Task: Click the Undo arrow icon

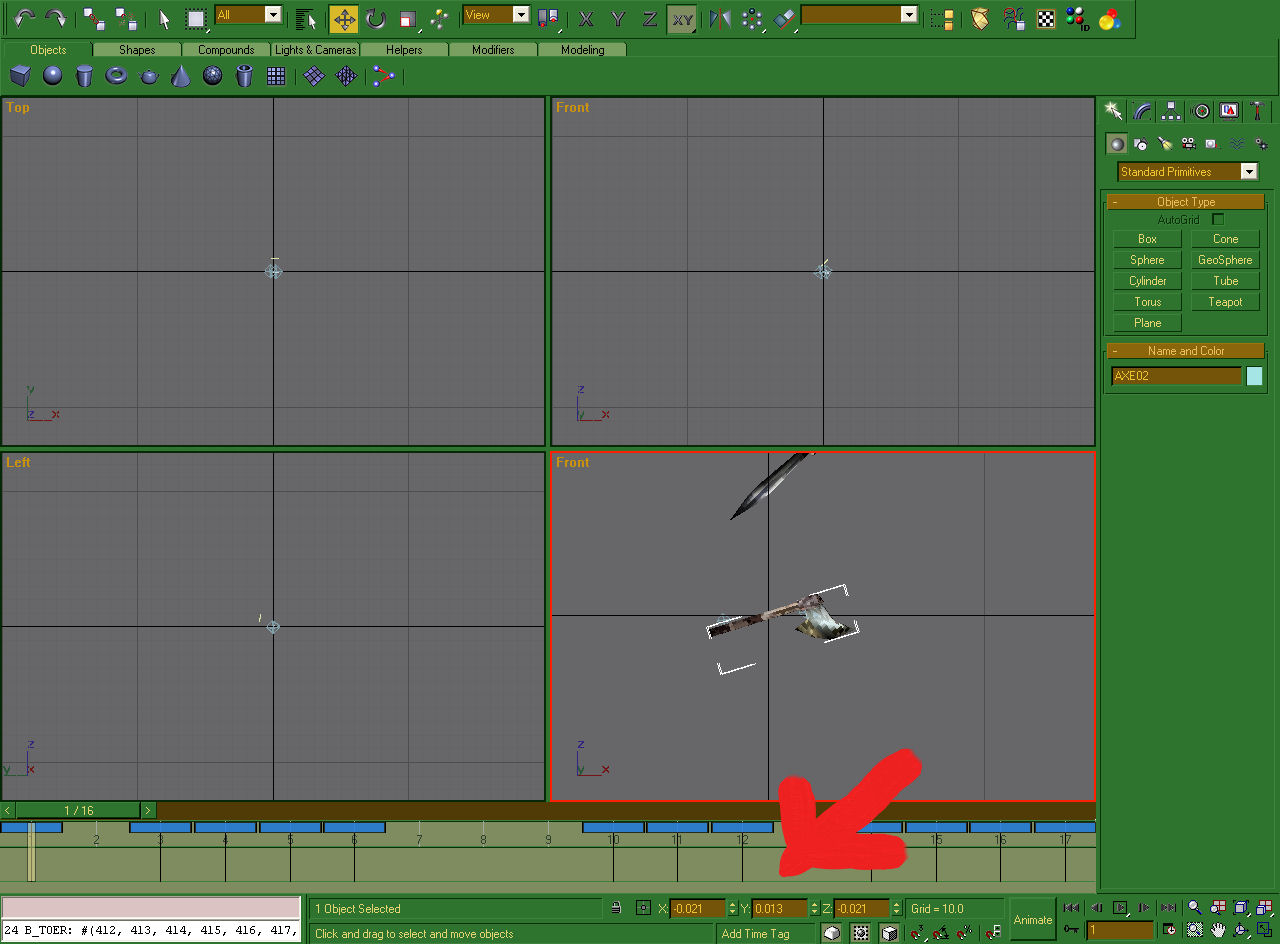Action: click(24, 18)
